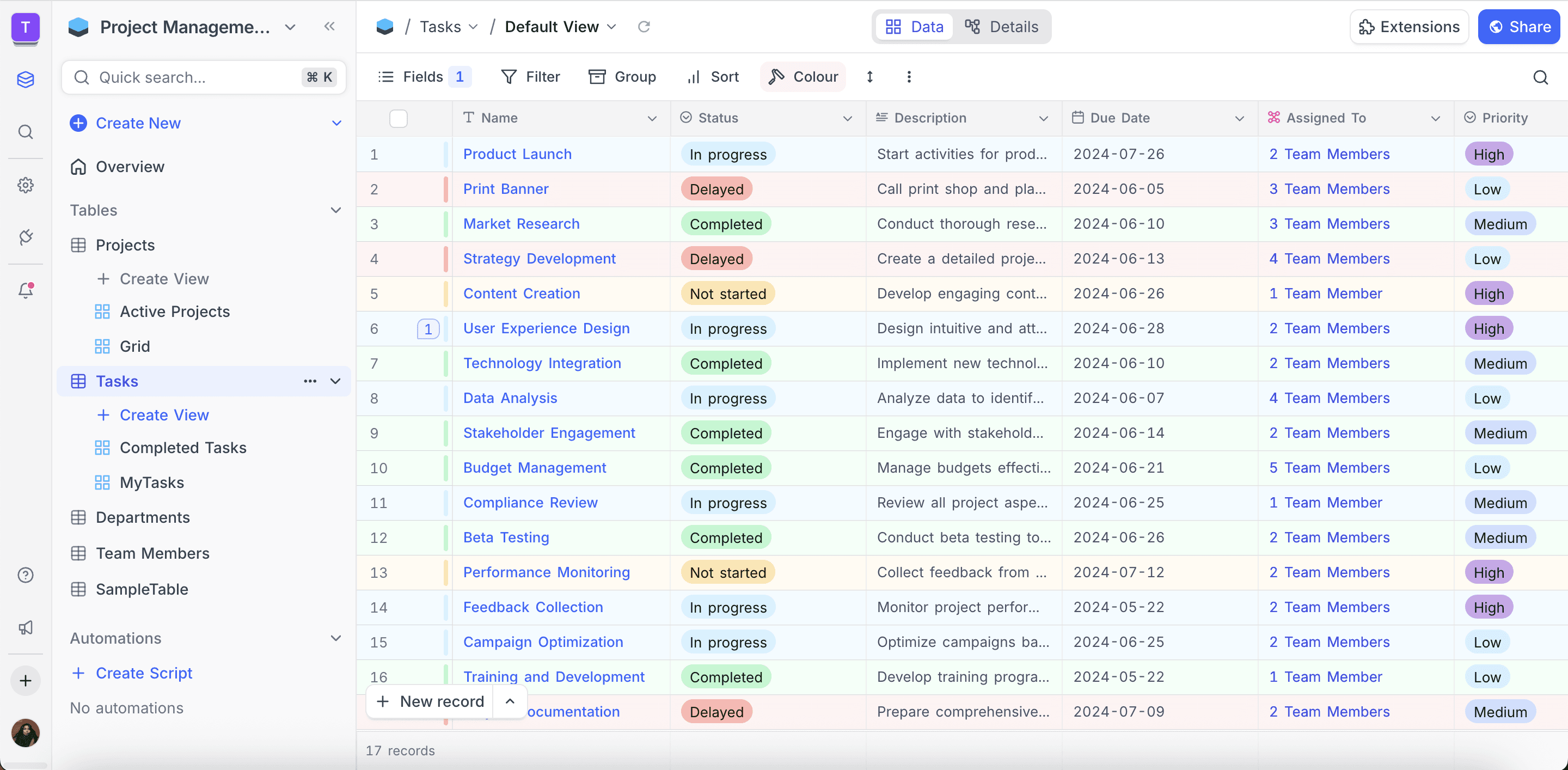Open the Completed Tasks view

point(182,448)
